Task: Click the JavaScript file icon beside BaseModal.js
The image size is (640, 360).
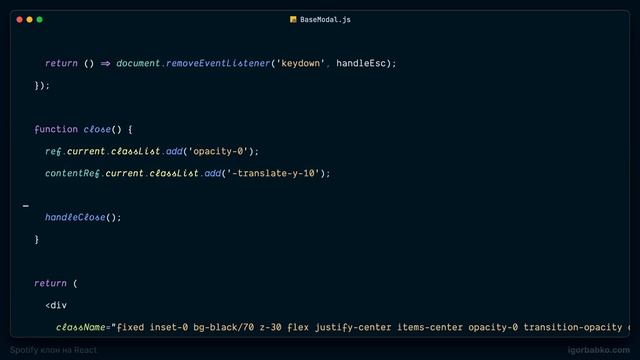Action: [293, 19]
